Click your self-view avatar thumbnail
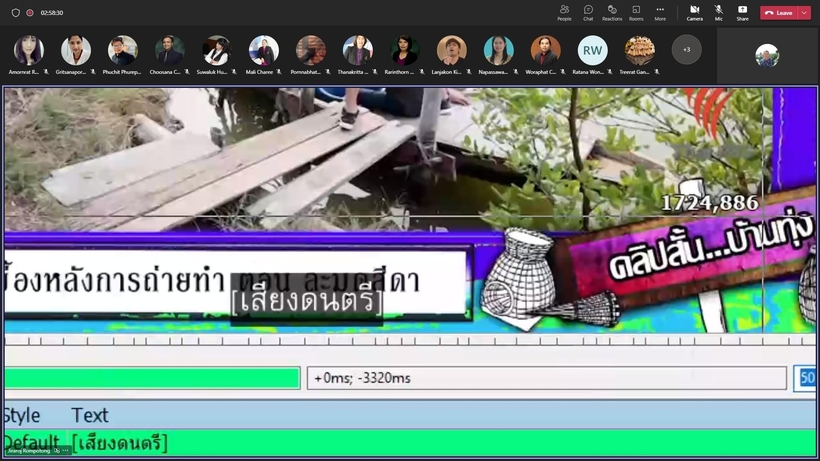 coord(767,55)
